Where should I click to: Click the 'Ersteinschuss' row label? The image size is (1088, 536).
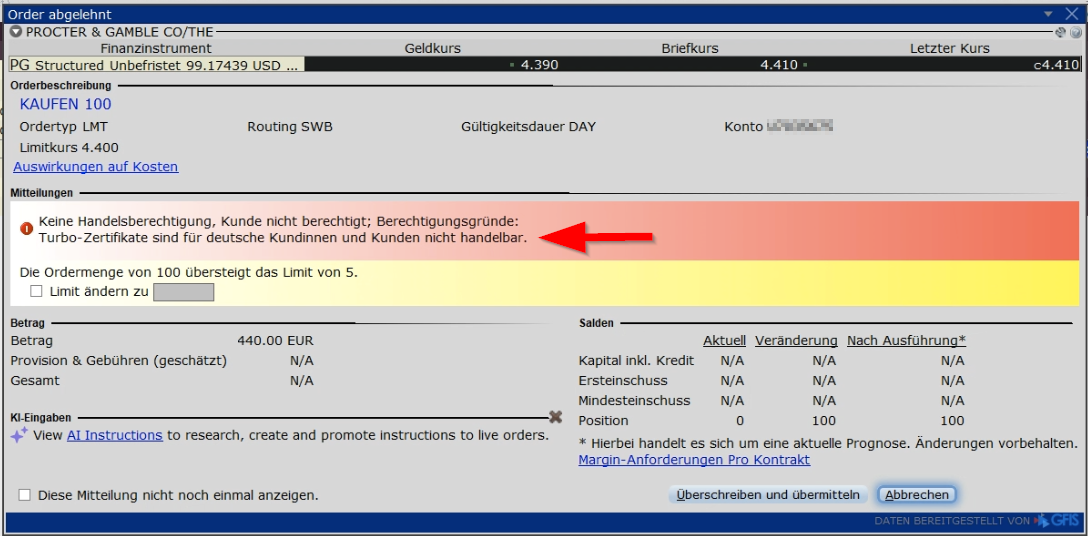point(623,380)
